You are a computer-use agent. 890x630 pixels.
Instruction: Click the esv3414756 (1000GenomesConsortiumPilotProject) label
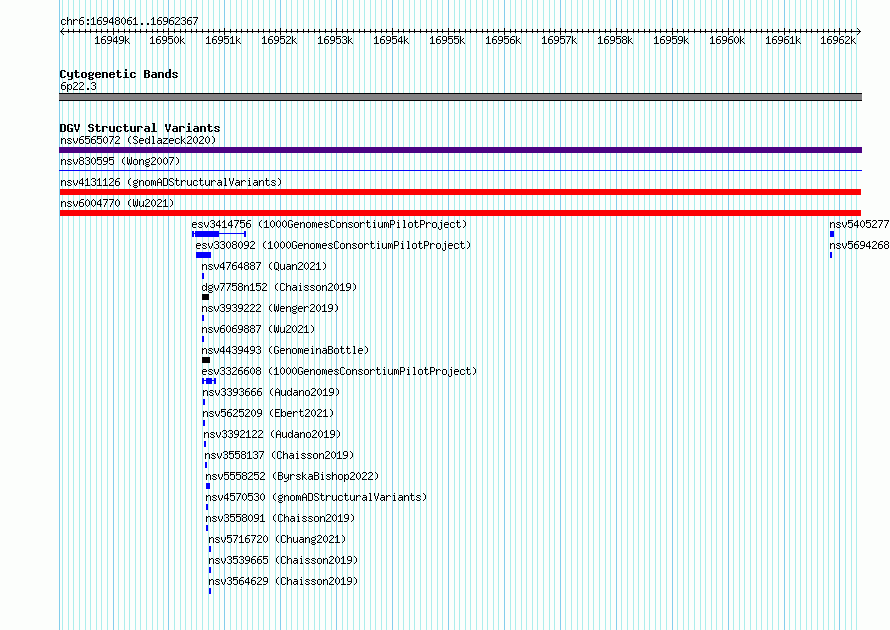click(x=329, y=224)
